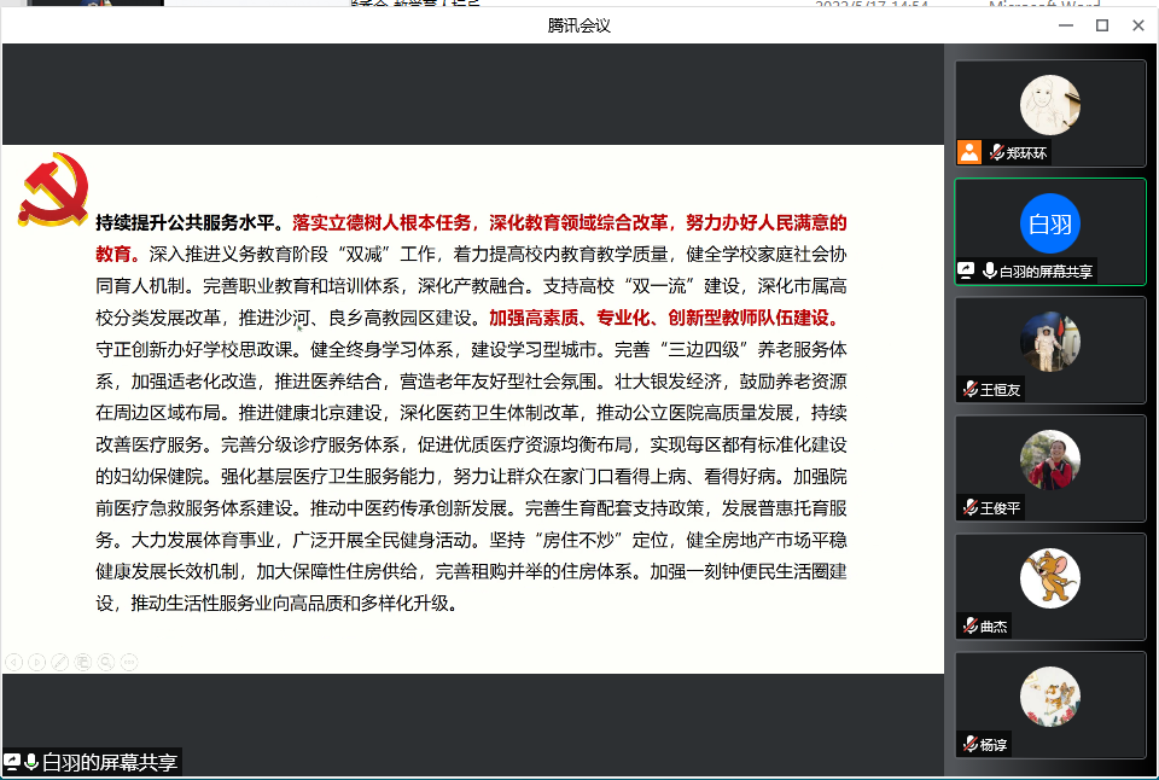Click the muted microphone icon for 杨谆
The height and width of the screenshot is (780, 1159).
pyautogui.click(x=969, y=744)
